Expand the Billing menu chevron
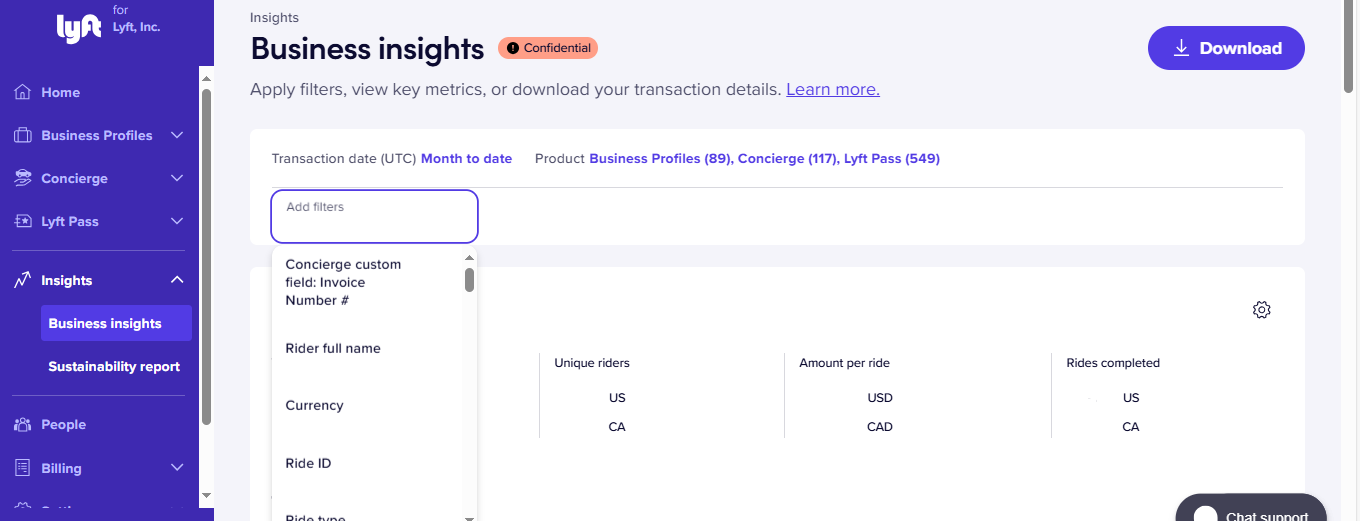Screen dimensions: 1360x521 point(177,468)
